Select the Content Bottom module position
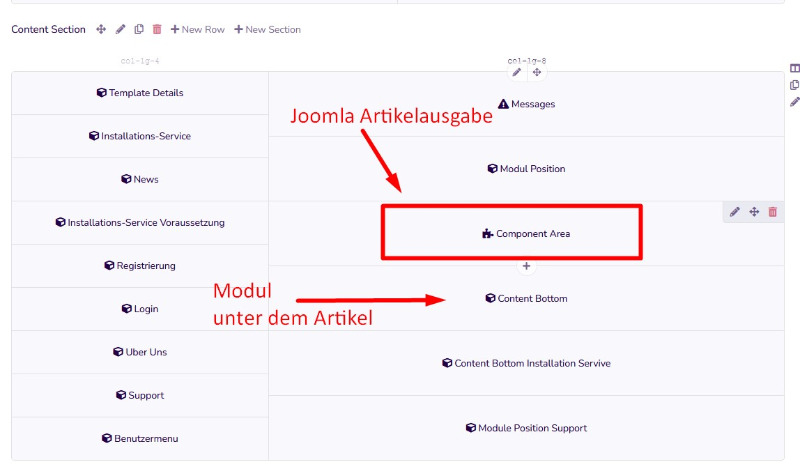This screenshot has width=800, height=465. pos(527,299)
